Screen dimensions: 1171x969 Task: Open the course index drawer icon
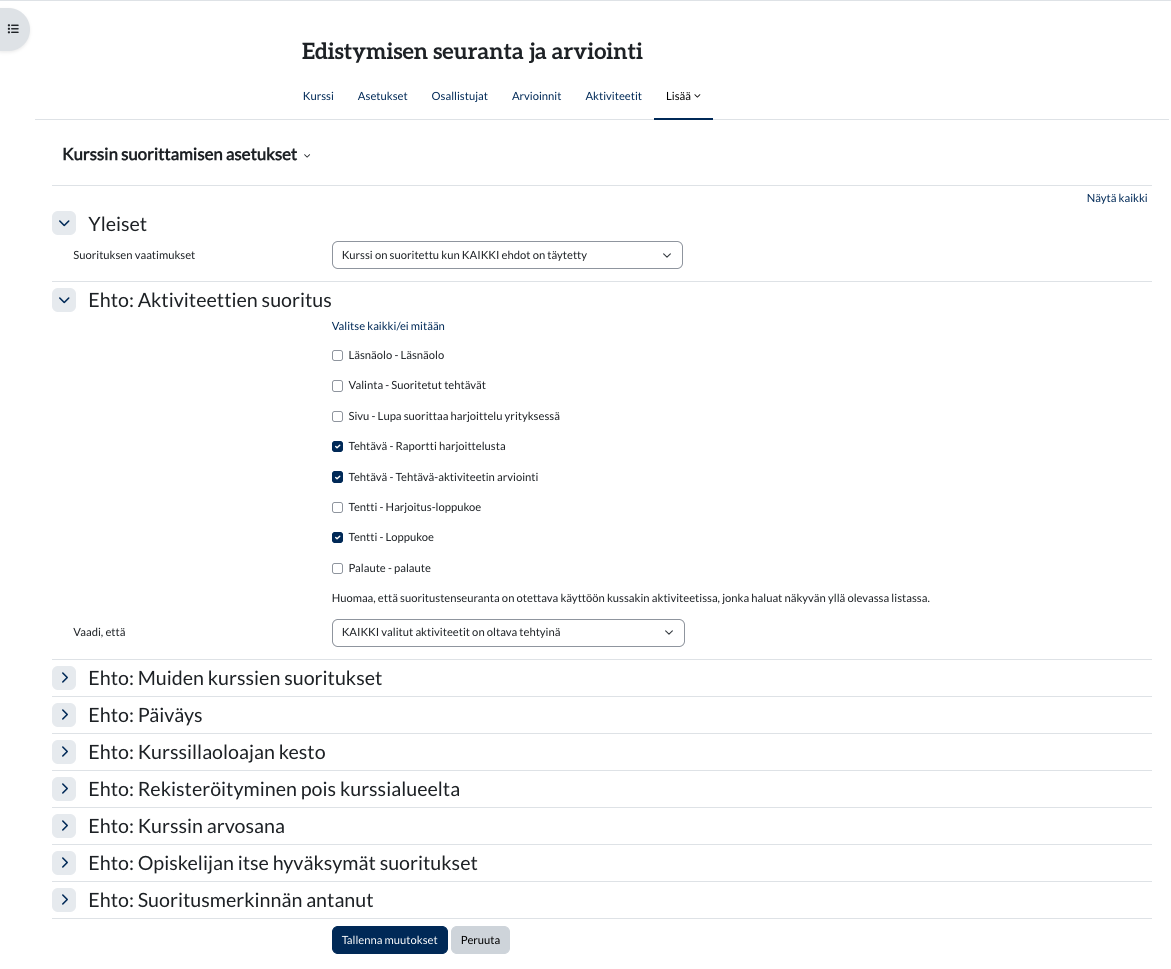click(x=13, y=29)
